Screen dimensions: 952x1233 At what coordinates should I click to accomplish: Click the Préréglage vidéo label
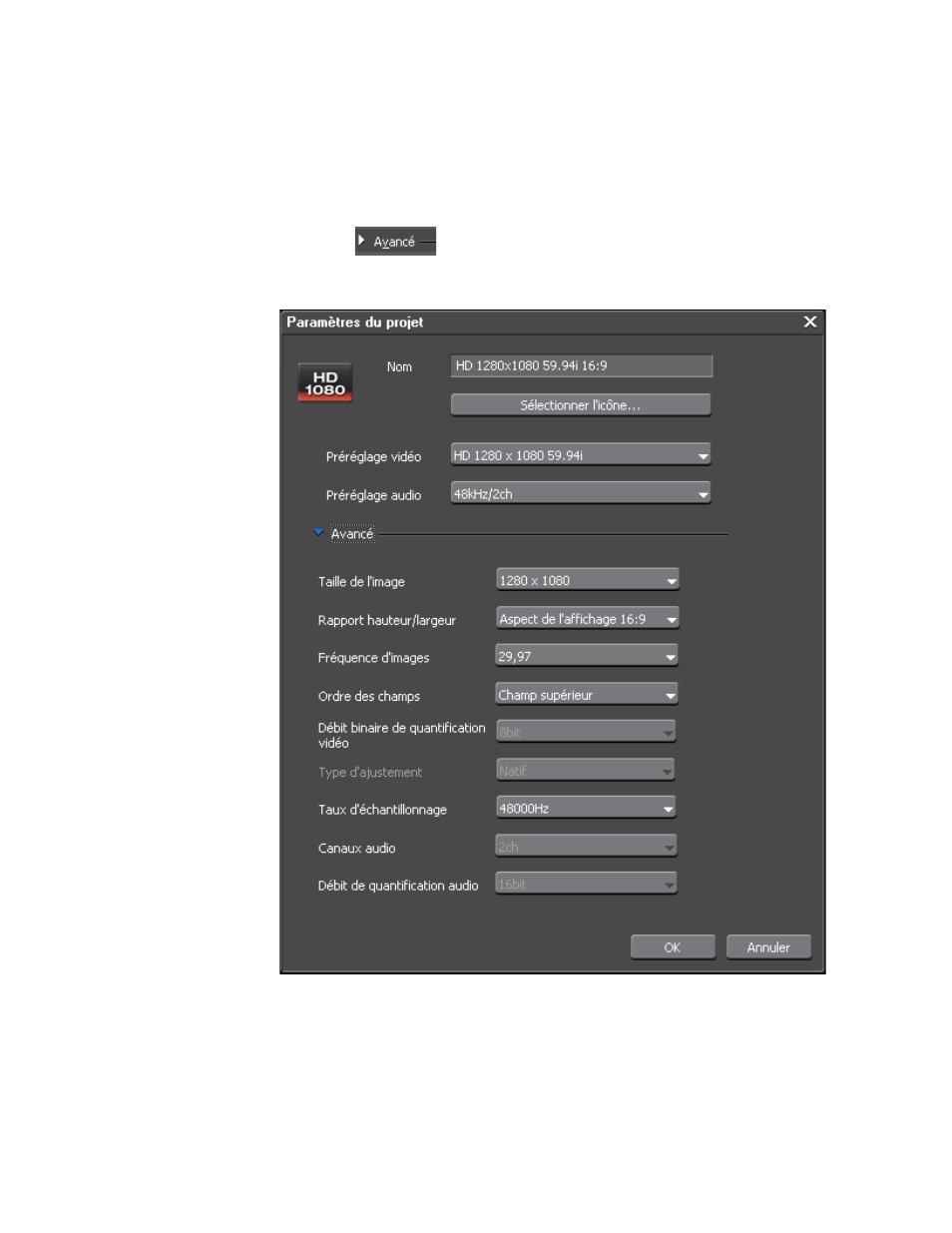373,457
